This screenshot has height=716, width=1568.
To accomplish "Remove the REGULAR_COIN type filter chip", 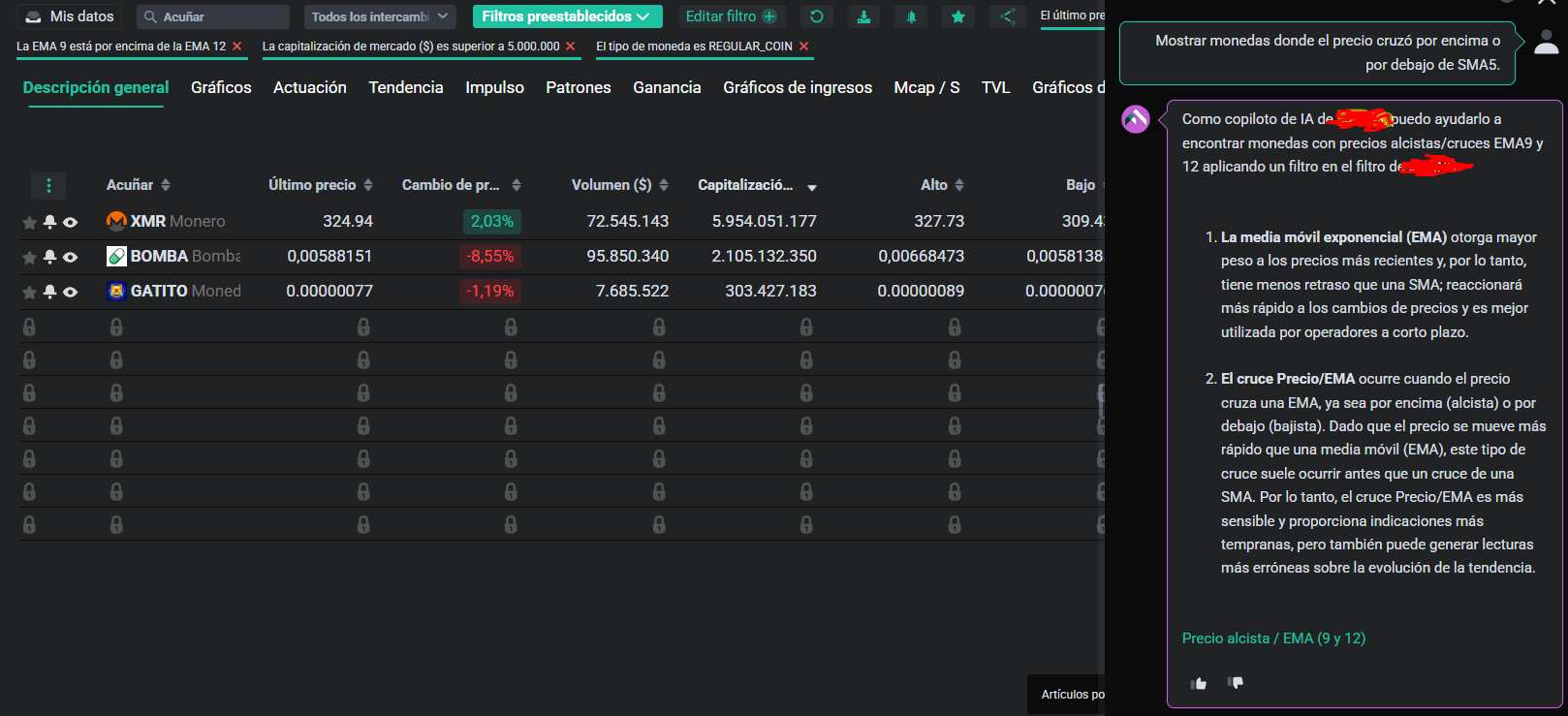I will pos(803,46).
